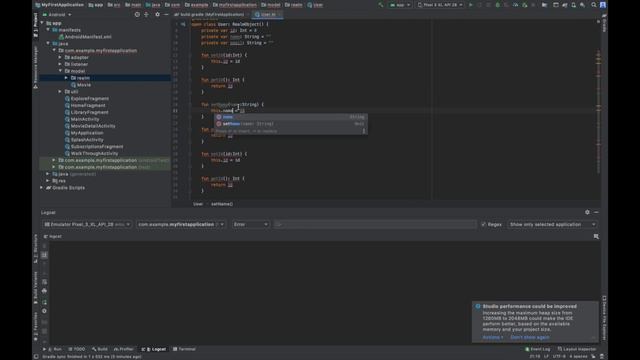This screenshot has width=640, height=360.
Task: Open the Pixel 3 XL API 28 device dropdown
Action: tap(440, 5)
